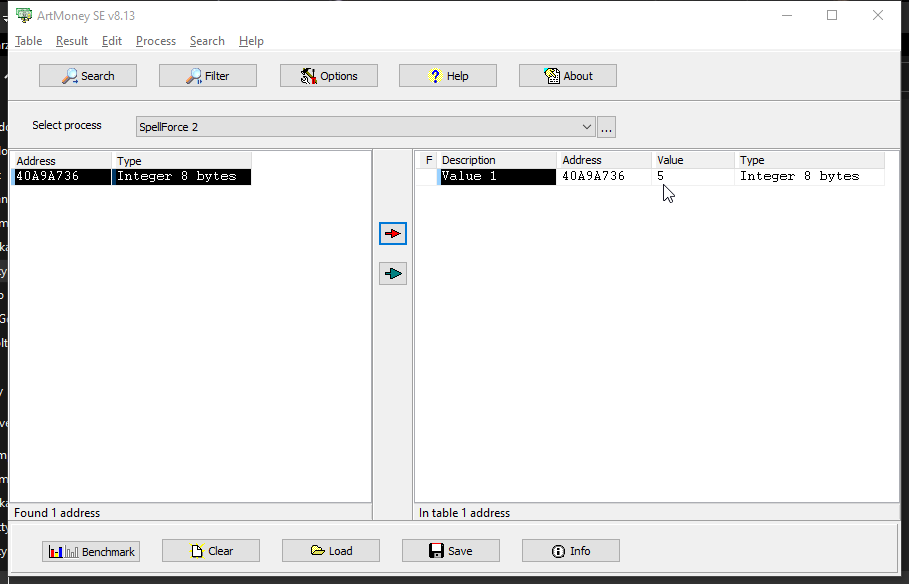This screenshot has height=584, width=909.
Task: Click the table address 40A9A736 cell
Action: 604,176
